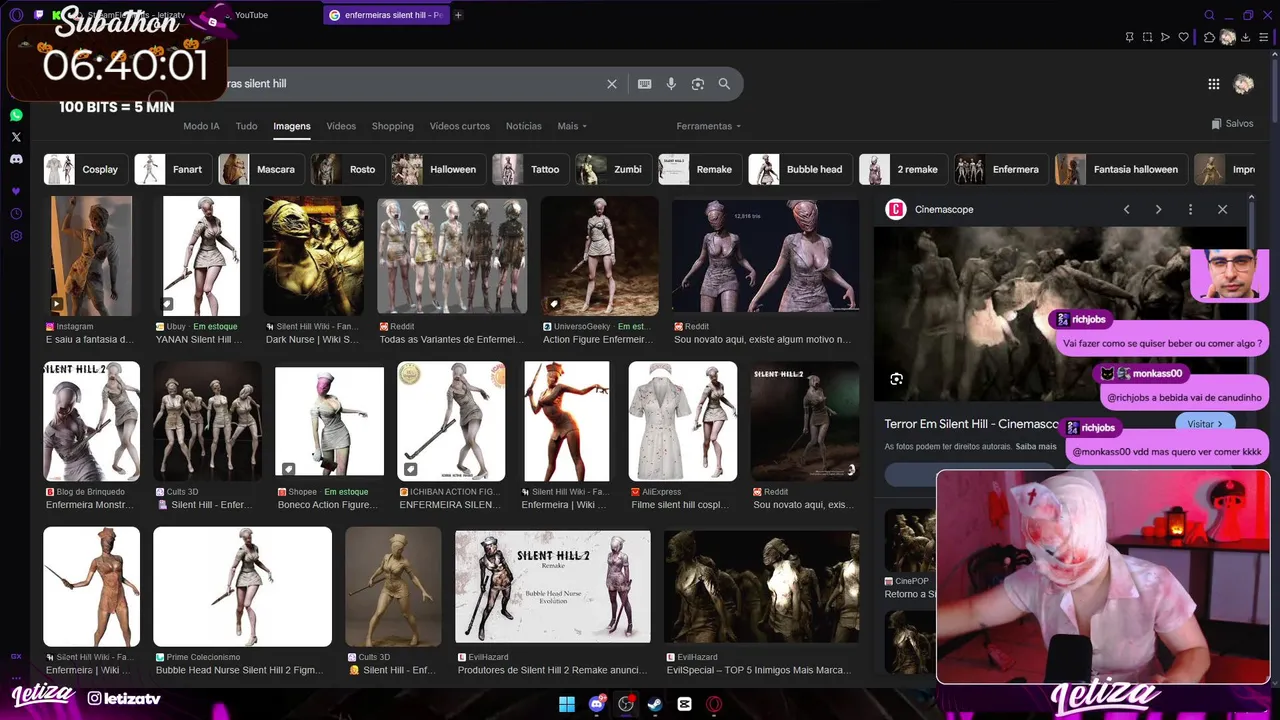Viewport: 1280px width, 720px height.
Task: Filter images by Fantasia halloween chip
Action: [1121, 169]
